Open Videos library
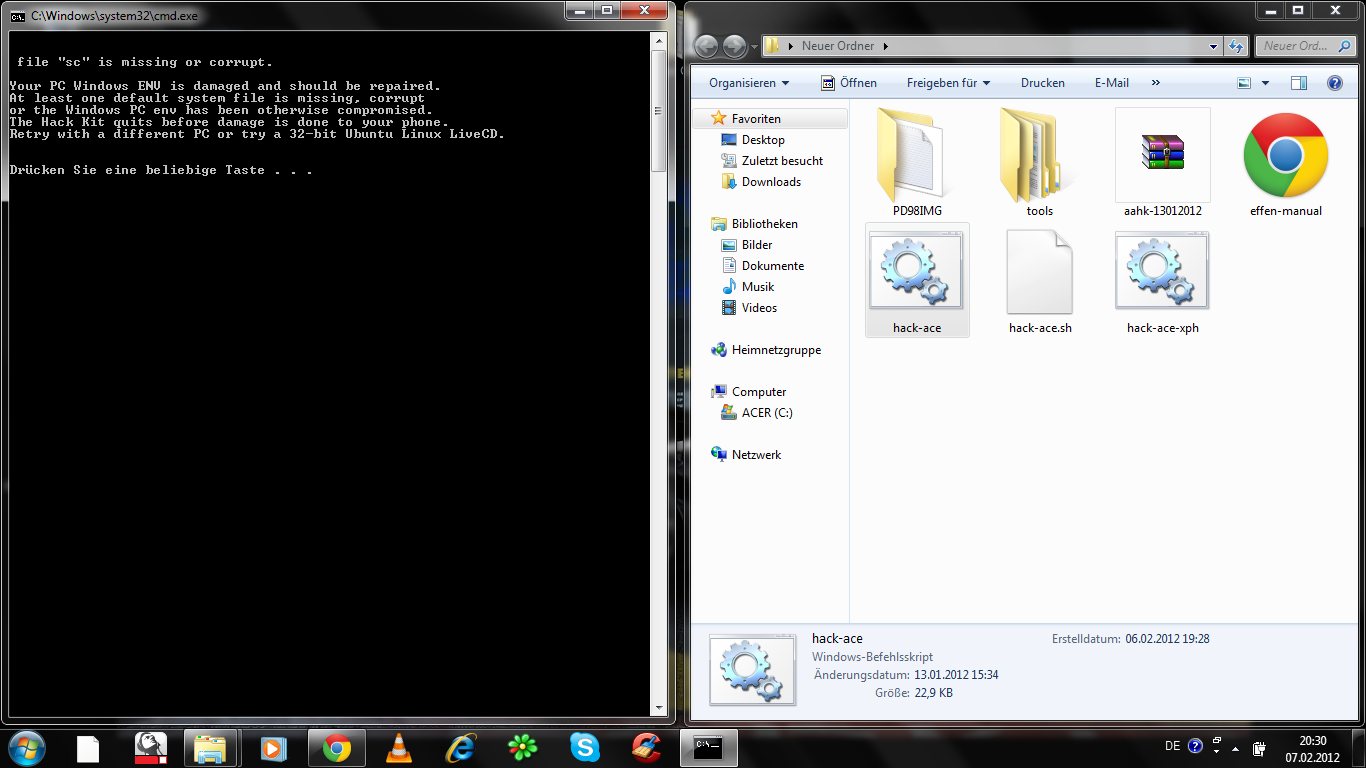The image size is (1366, 768). click(759, 308)
